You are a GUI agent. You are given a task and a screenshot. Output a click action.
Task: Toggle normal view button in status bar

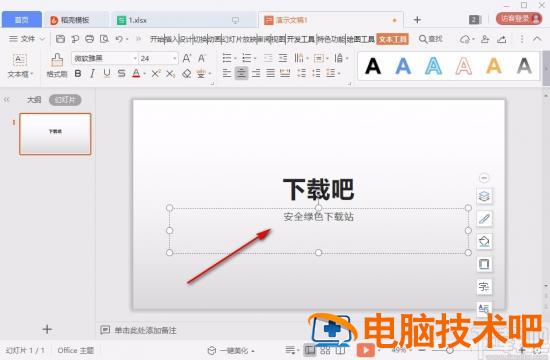tap(310, 350)
